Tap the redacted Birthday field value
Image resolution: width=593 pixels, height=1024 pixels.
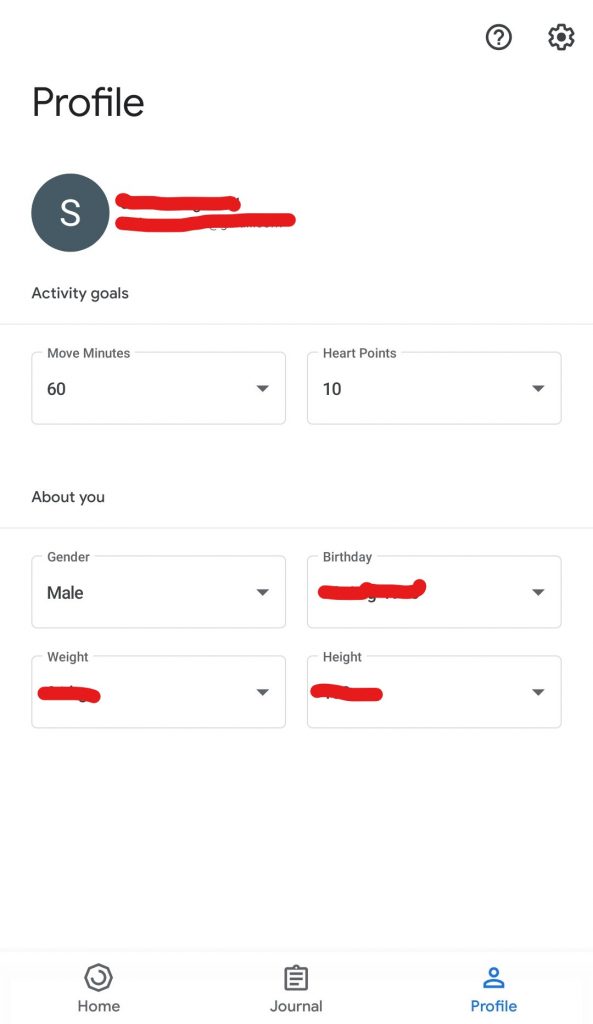pyautogui.click(x=372, y=590)
